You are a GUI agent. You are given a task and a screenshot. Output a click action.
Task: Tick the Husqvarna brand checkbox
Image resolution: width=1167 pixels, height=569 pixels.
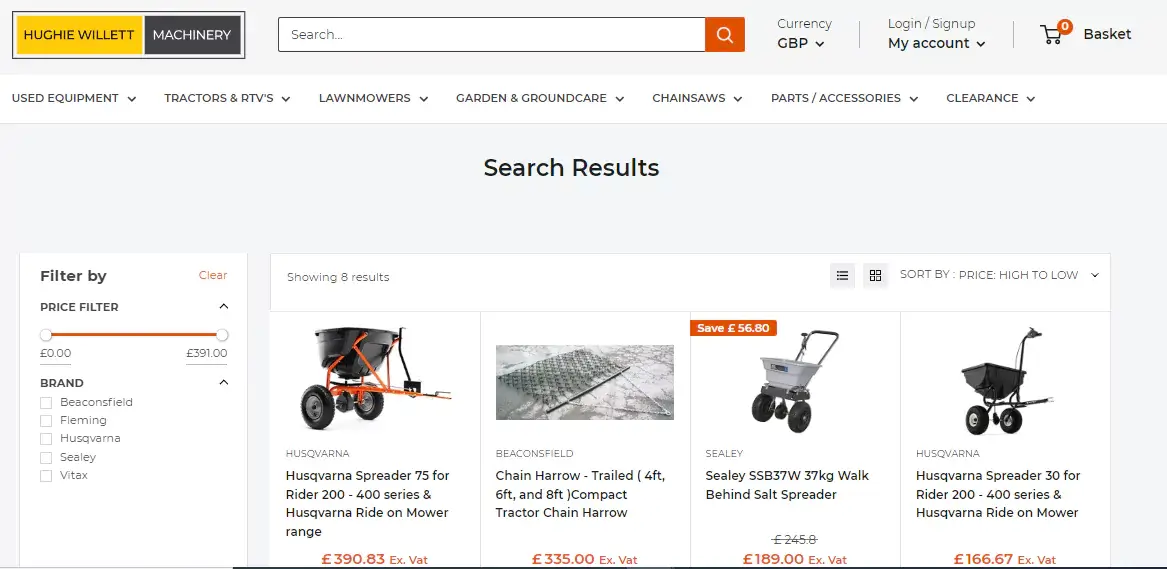click(46, 439)
